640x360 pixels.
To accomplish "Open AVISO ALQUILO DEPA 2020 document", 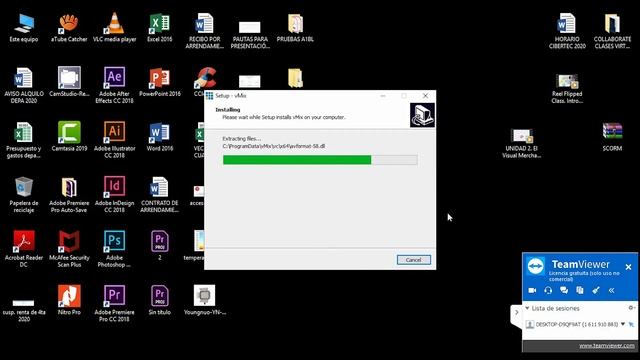I will (x=24, y=86).
